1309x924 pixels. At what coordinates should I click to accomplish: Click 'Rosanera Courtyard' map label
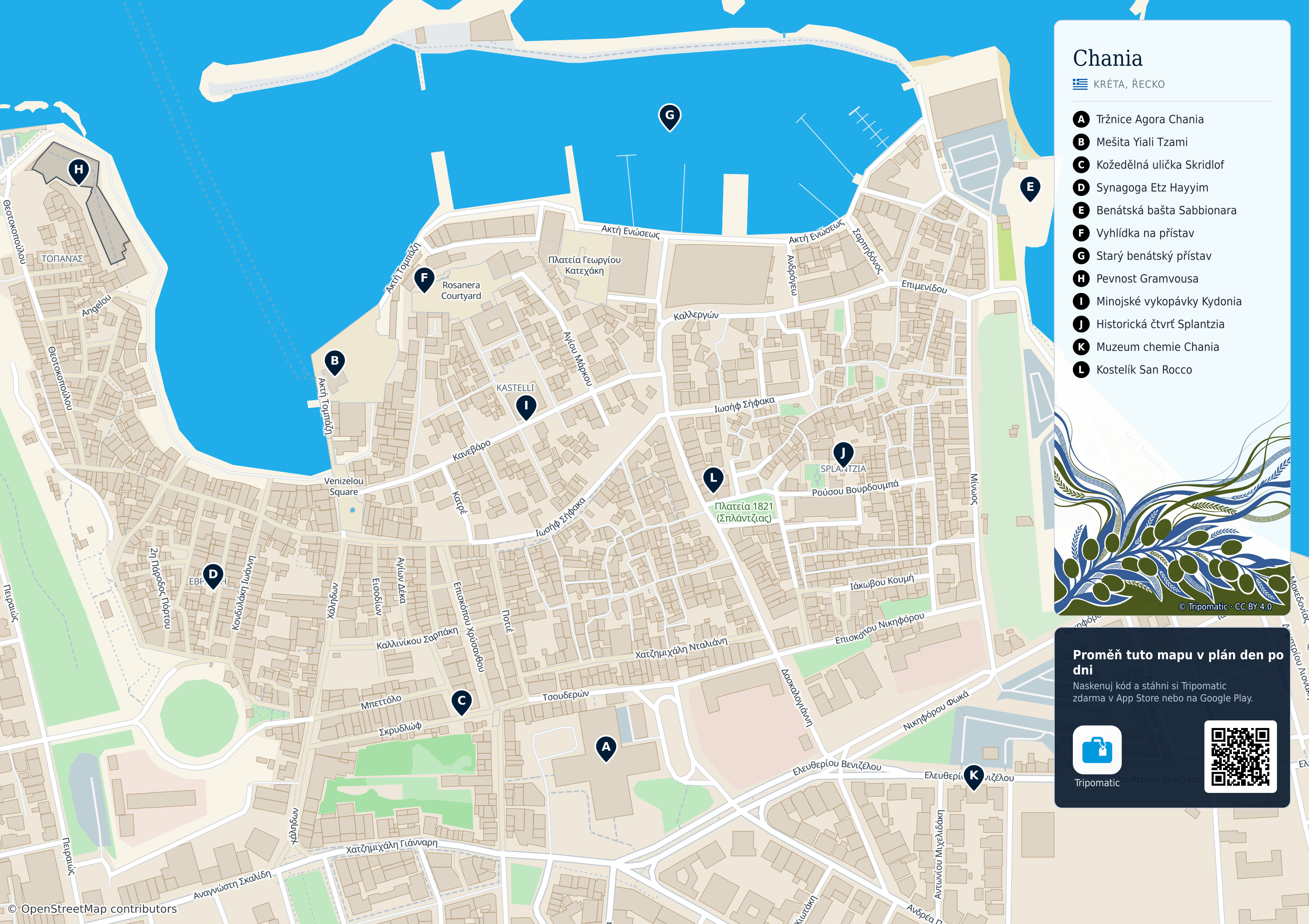click(461, 290)
